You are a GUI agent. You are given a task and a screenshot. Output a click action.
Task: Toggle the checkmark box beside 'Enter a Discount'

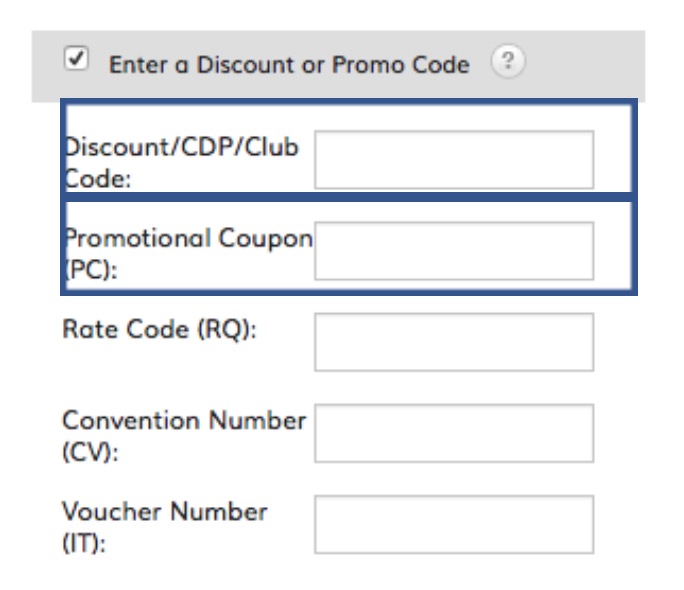coord(76,58)
